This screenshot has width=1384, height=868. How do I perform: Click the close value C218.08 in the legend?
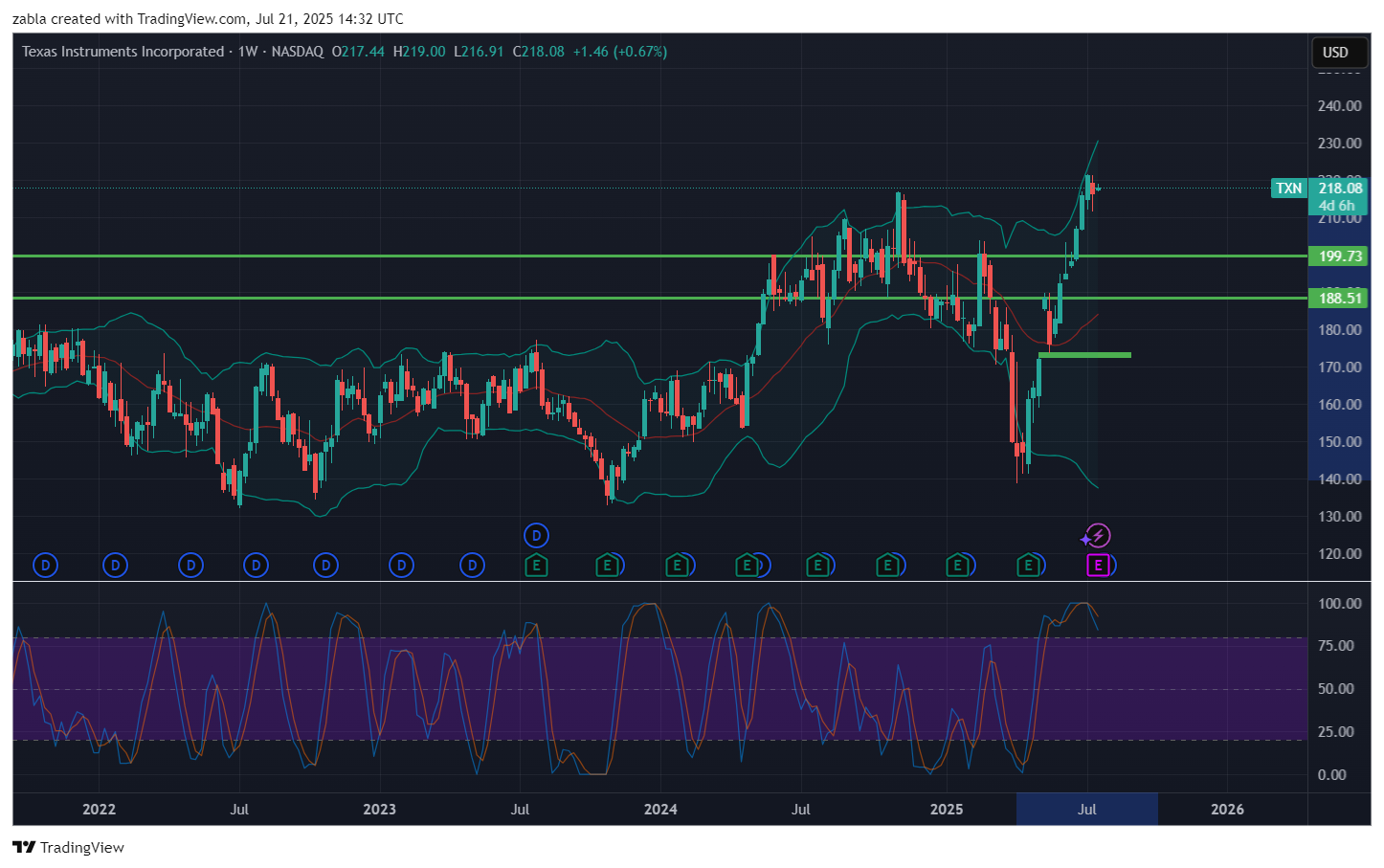(539, 52)
